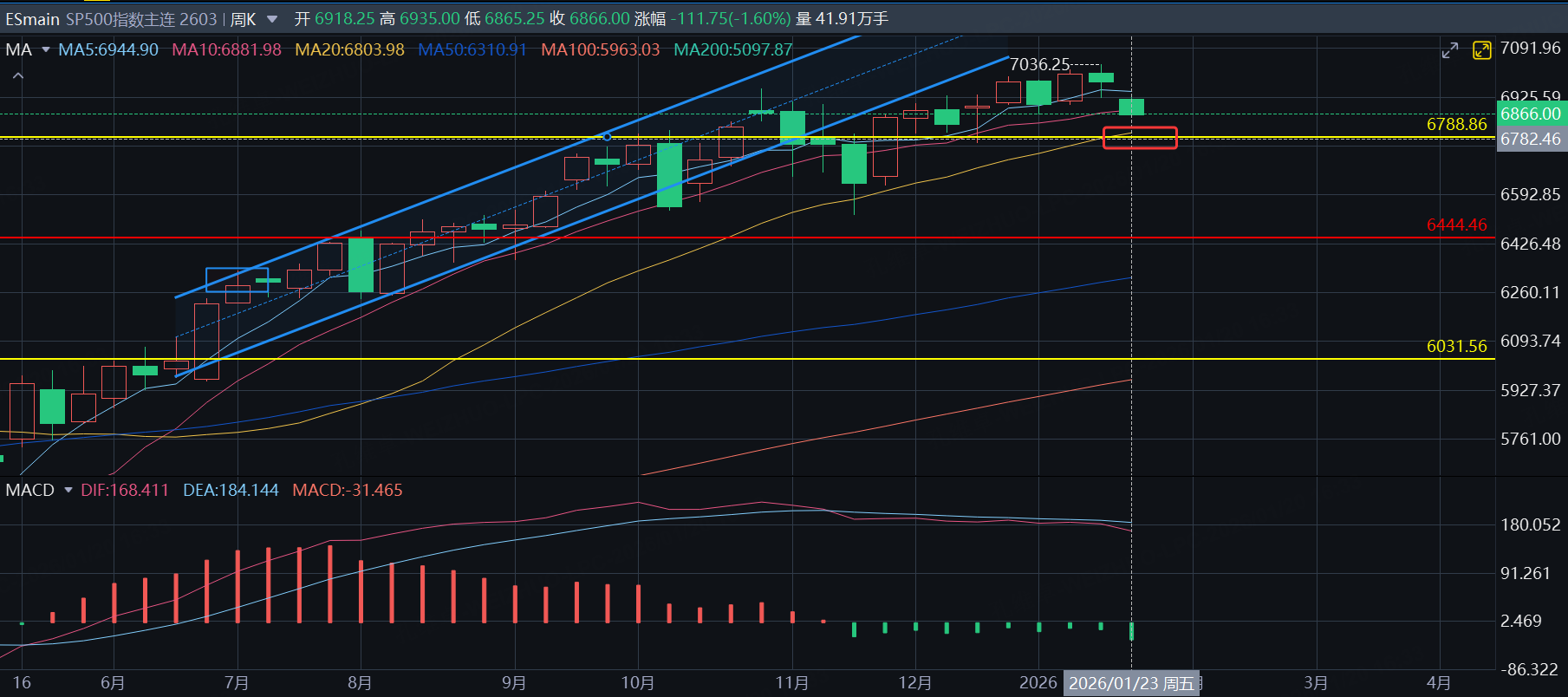Open the 周K period dropdown arrow
Viewport: 1568px width, 697px height.
(x=272, y=19)
